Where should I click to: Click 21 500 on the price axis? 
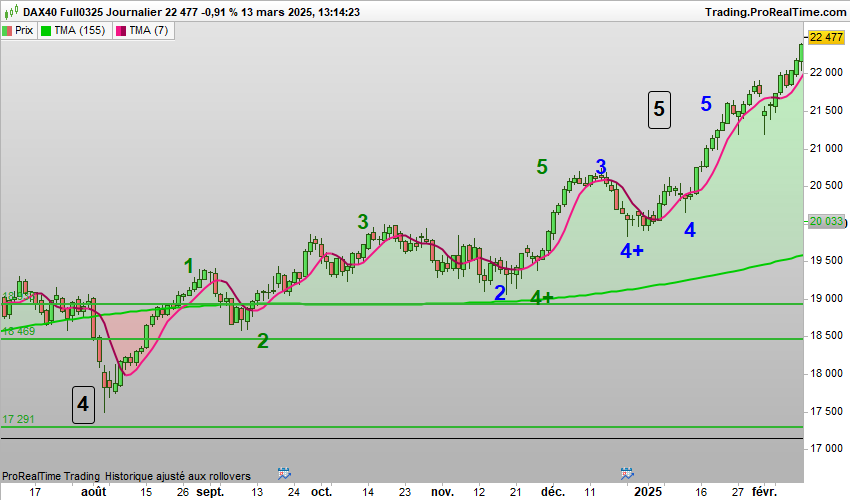click(826, 110)
